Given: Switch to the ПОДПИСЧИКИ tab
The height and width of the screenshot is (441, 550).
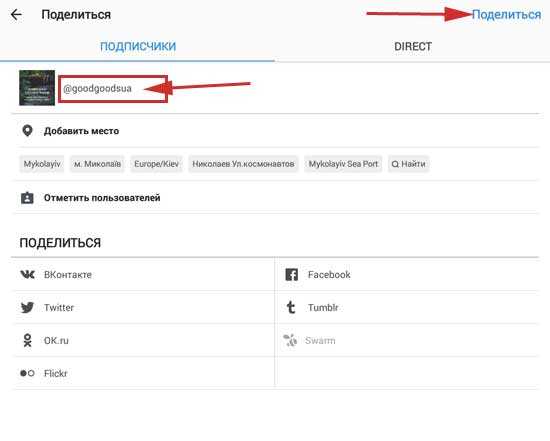Looking at the screenshot, I should tap(138, 46).
